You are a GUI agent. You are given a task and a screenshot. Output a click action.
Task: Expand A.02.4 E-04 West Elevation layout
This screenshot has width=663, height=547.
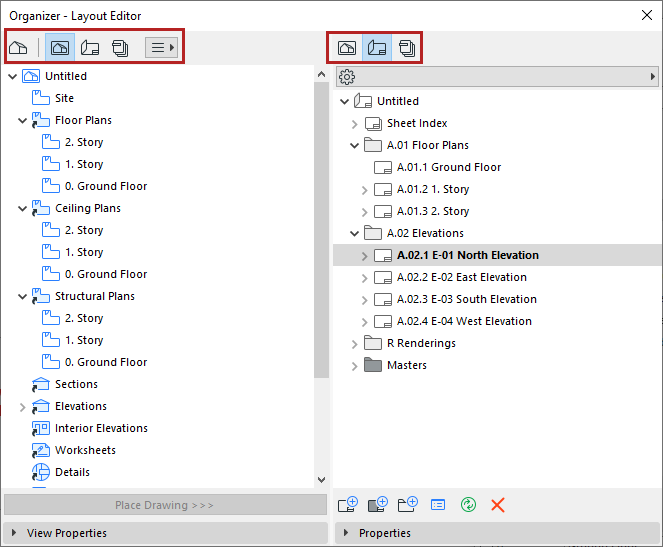tap(364, 322)
